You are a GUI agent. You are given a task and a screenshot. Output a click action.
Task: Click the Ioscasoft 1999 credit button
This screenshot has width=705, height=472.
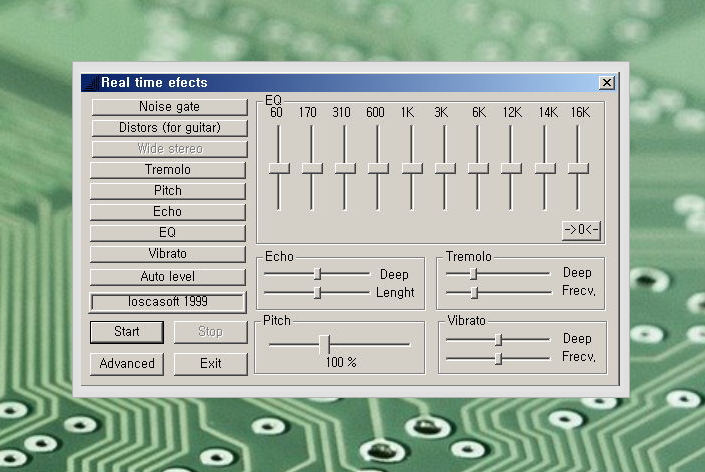(x=168, y=302)
